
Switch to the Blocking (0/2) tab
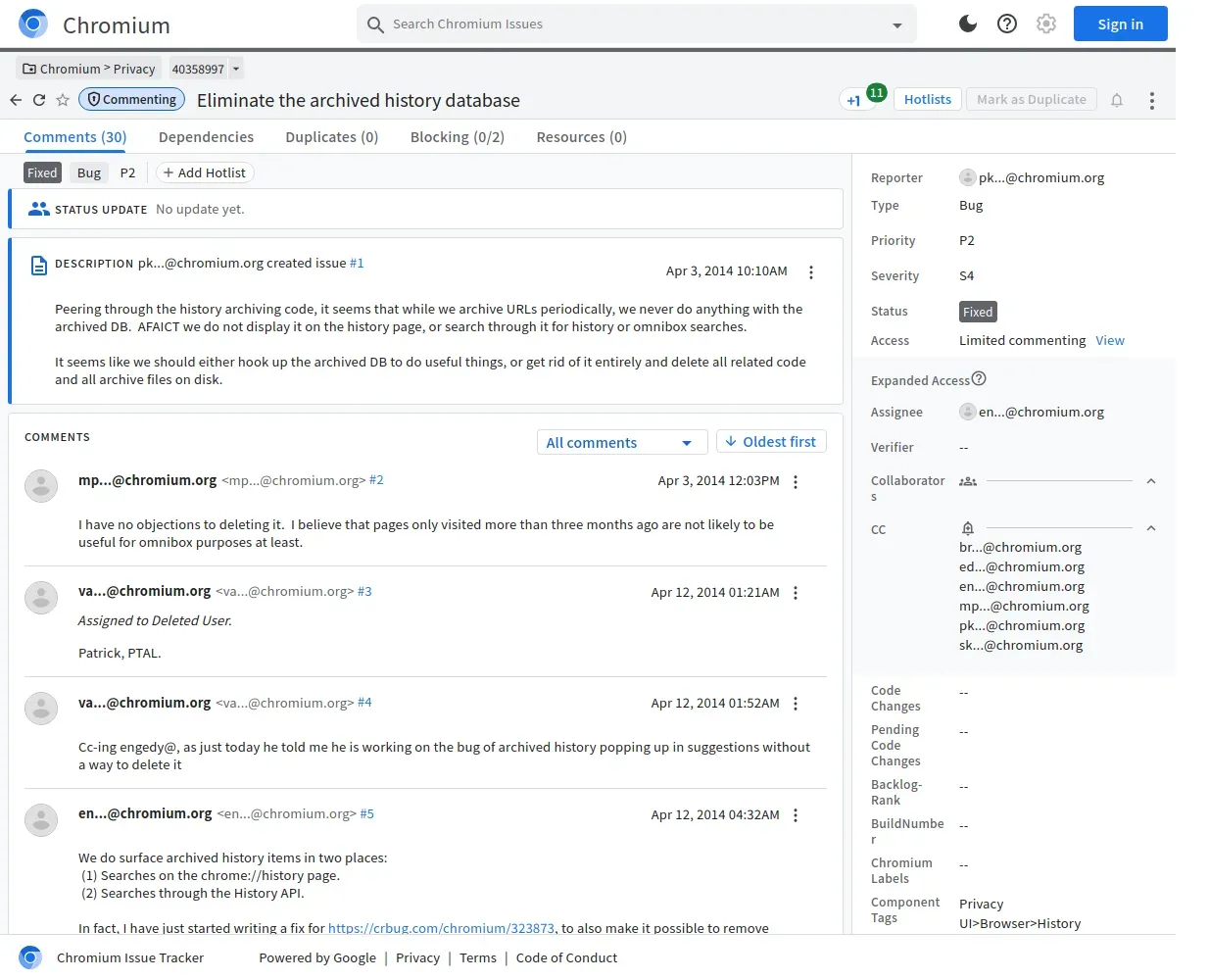457,137
